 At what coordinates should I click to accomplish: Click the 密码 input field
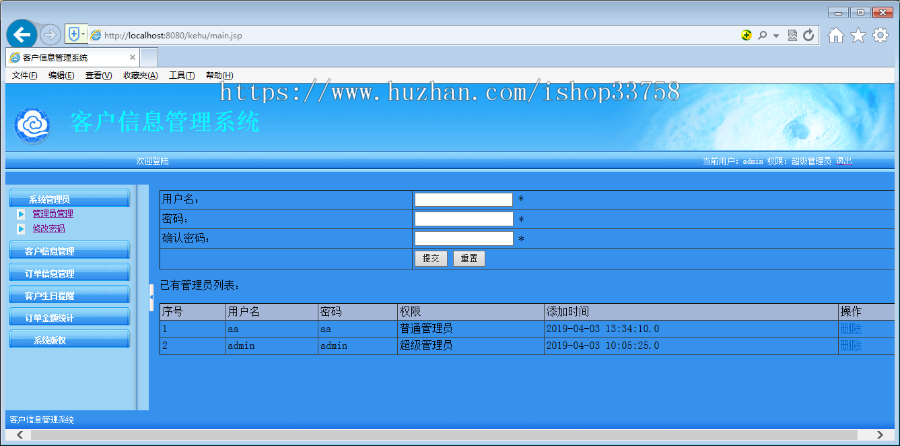click(463, 219)
